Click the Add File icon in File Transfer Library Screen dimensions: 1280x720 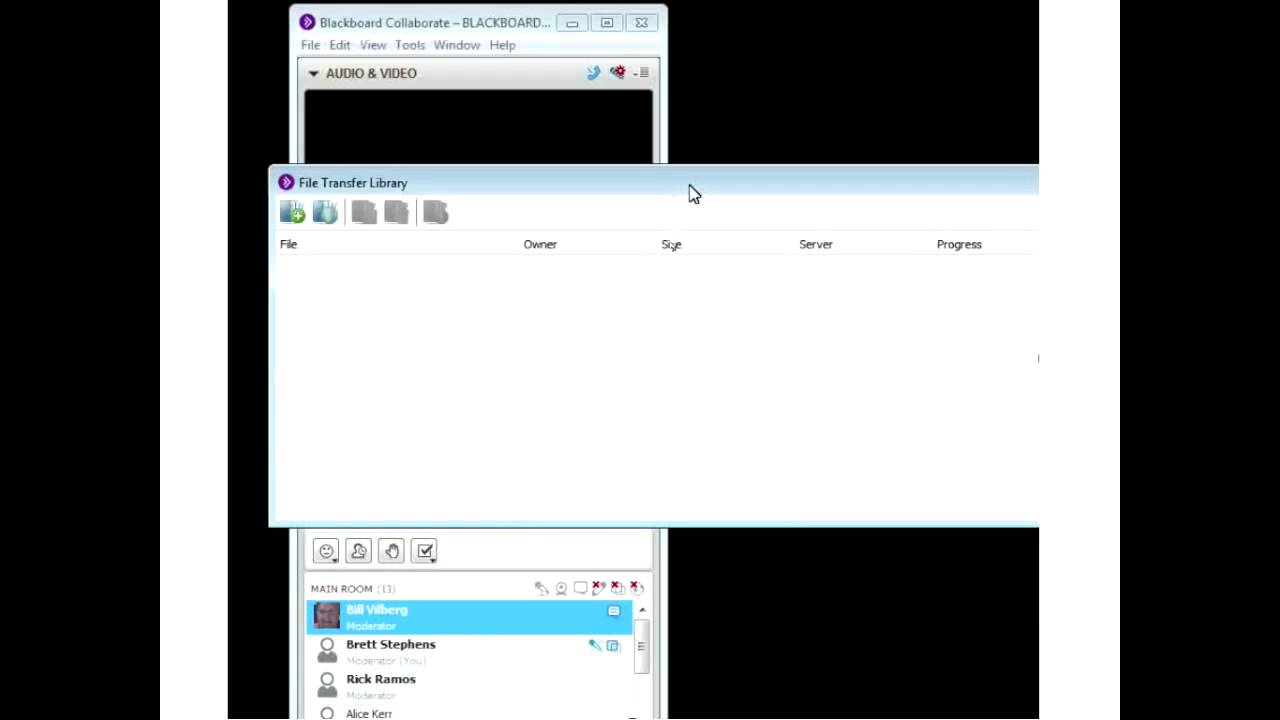click(292, 212)
